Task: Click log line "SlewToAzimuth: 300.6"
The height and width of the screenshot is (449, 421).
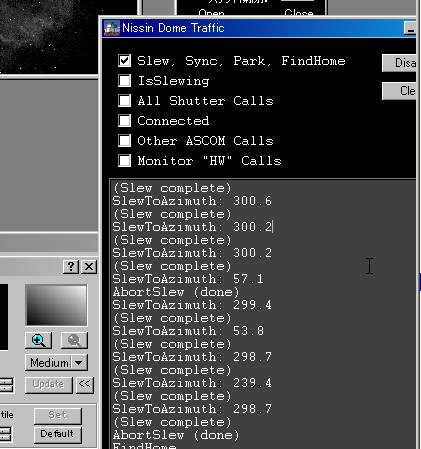Action: (192, 201)
